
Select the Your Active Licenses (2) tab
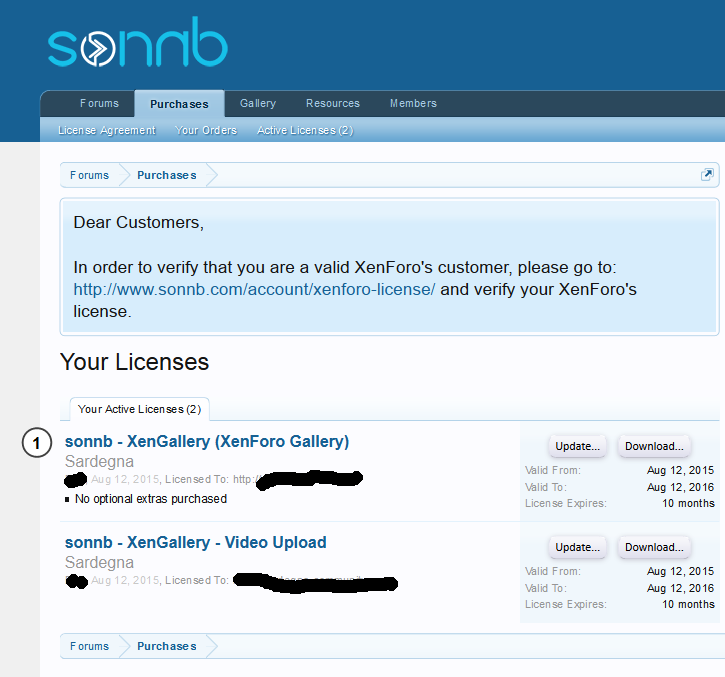pyautogui.click(x=139, y=409)
